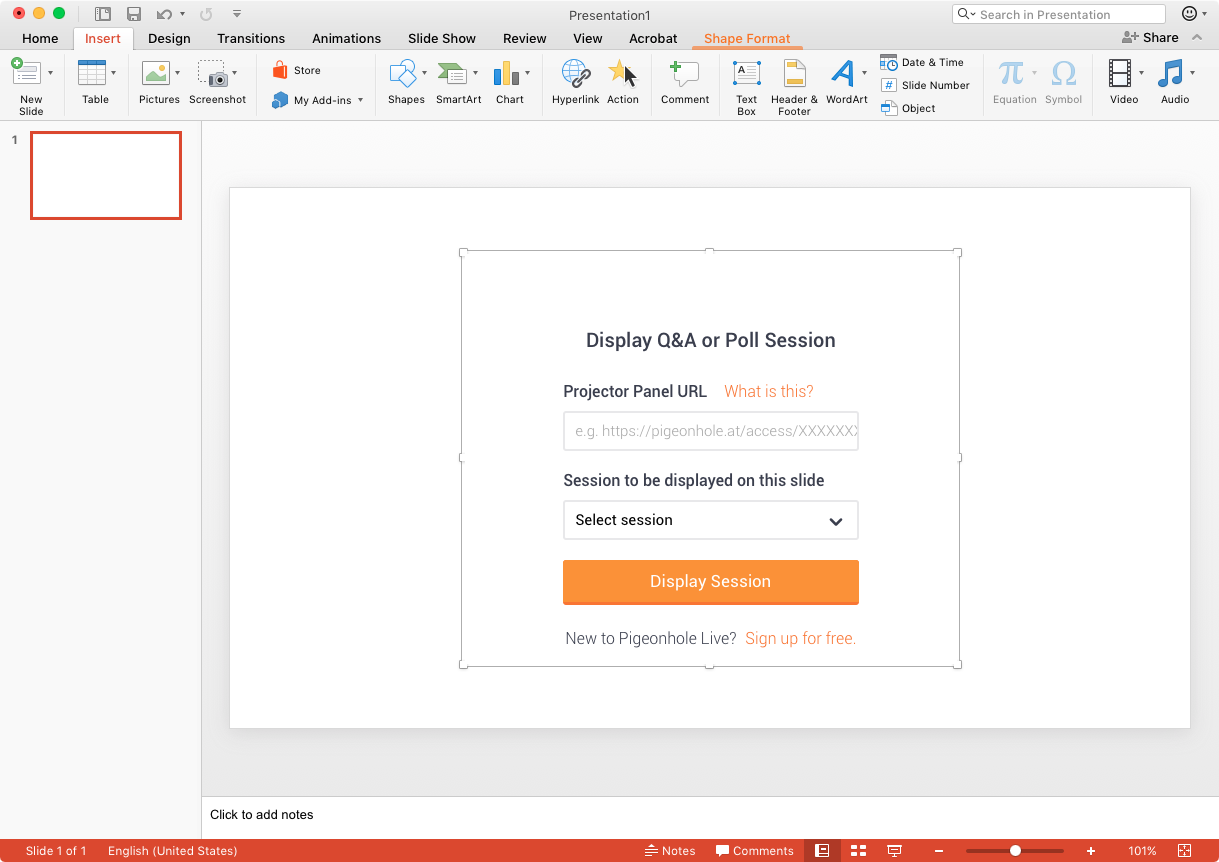The image size is (1219, 862).
Task: Open the 'What is this?' link
Action: click(769, 391)
